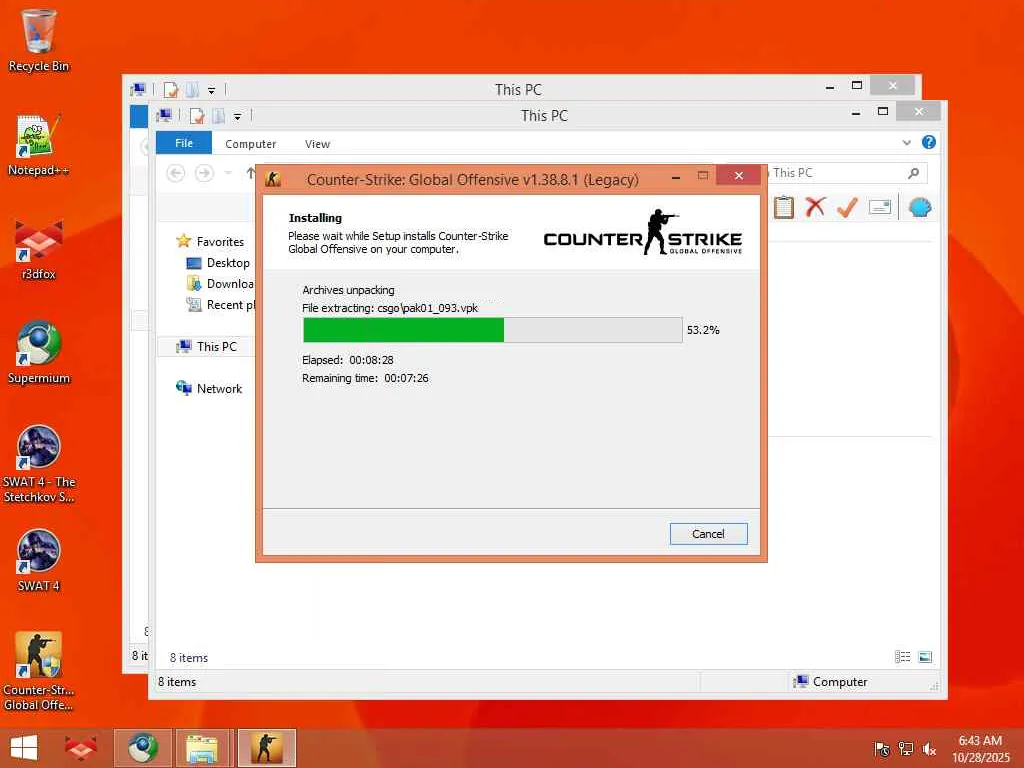This screenshot has height=768, width=1024.
Task: Select the SWAT 4 desktop shortcut
Action: coord(39,560)
